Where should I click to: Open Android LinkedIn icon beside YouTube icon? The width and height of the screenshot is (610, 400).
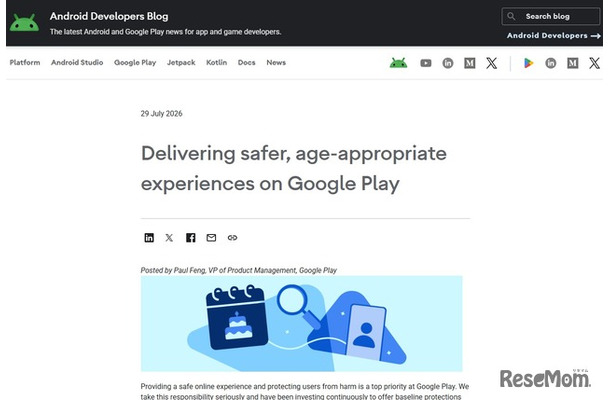448,63
